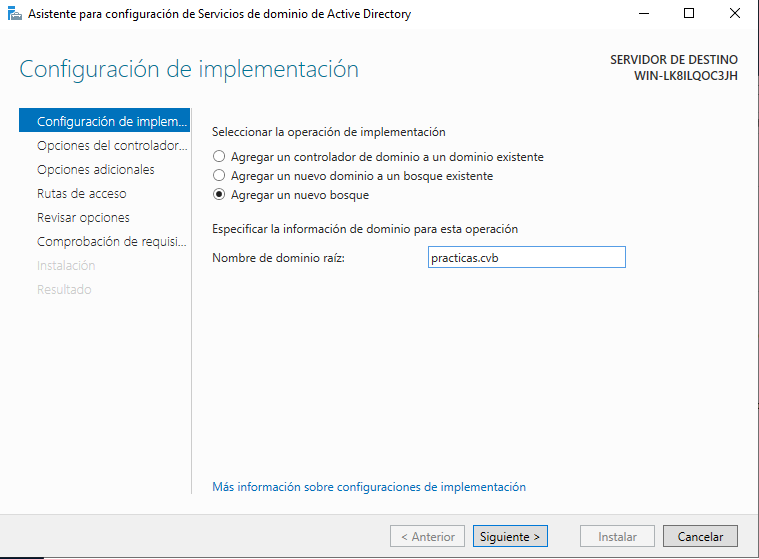759x559 pixels.
Task: Cancel the wizard with 'Cancelar'
Action: click(x=700, y=536)
